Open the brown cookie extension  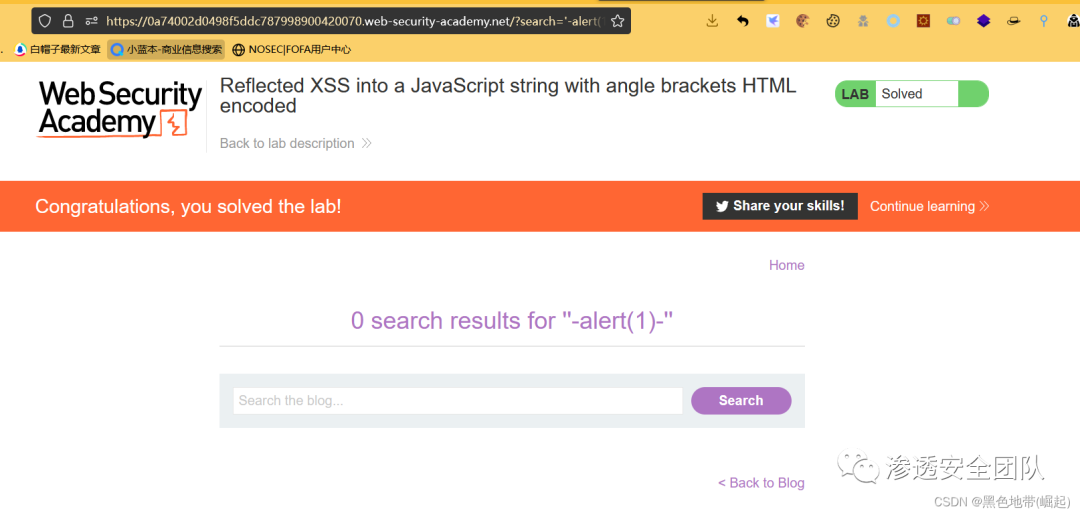point(802,20)
